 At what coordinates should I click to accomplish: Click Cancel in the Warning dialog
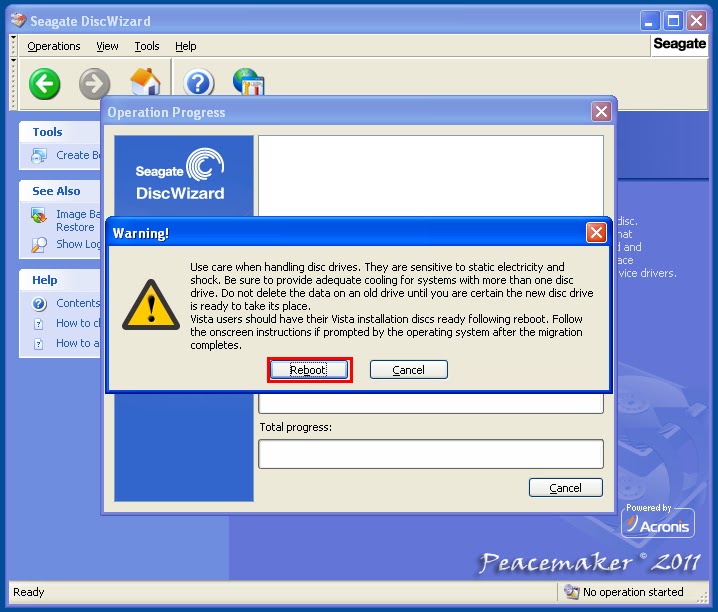(408, 370)
